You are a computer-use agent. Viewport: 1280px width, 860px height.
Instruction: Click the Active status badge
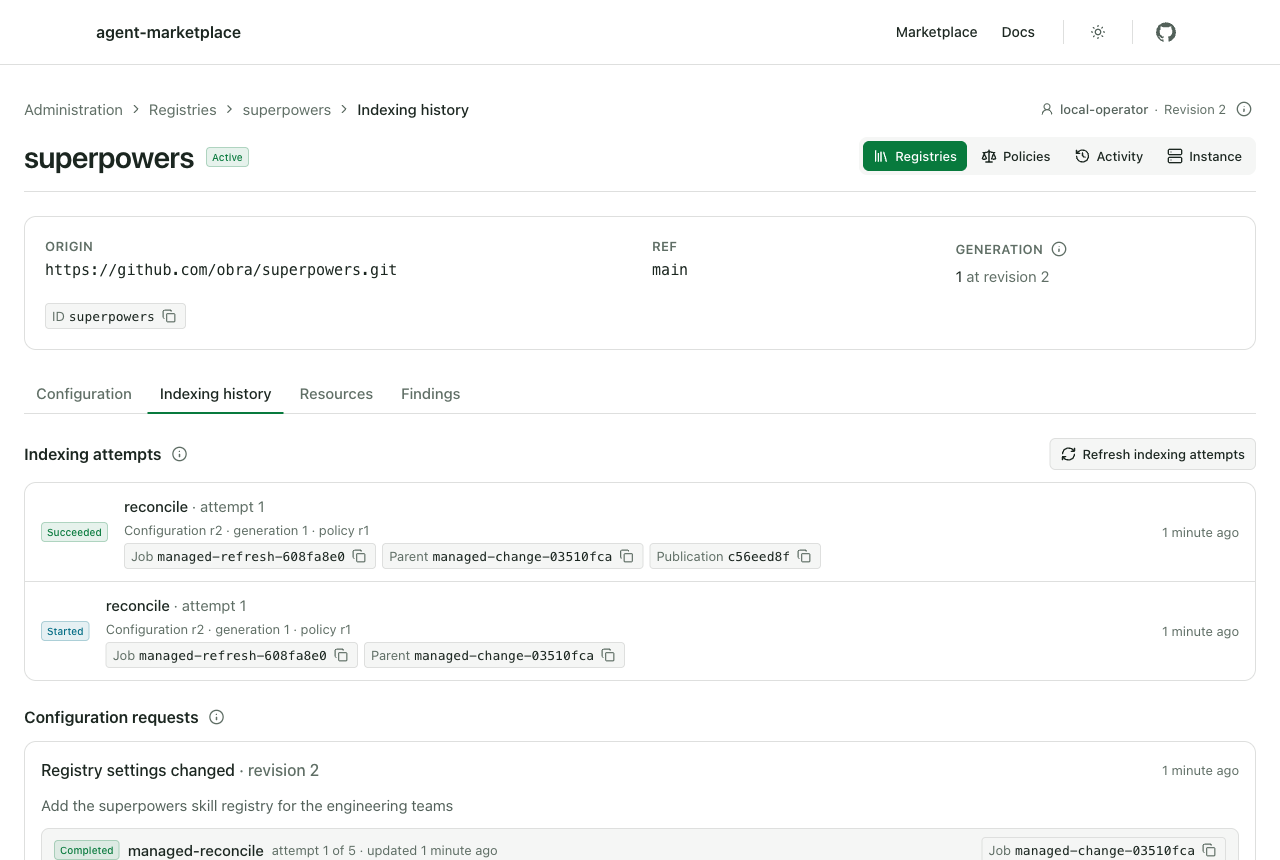pos(227,157)
